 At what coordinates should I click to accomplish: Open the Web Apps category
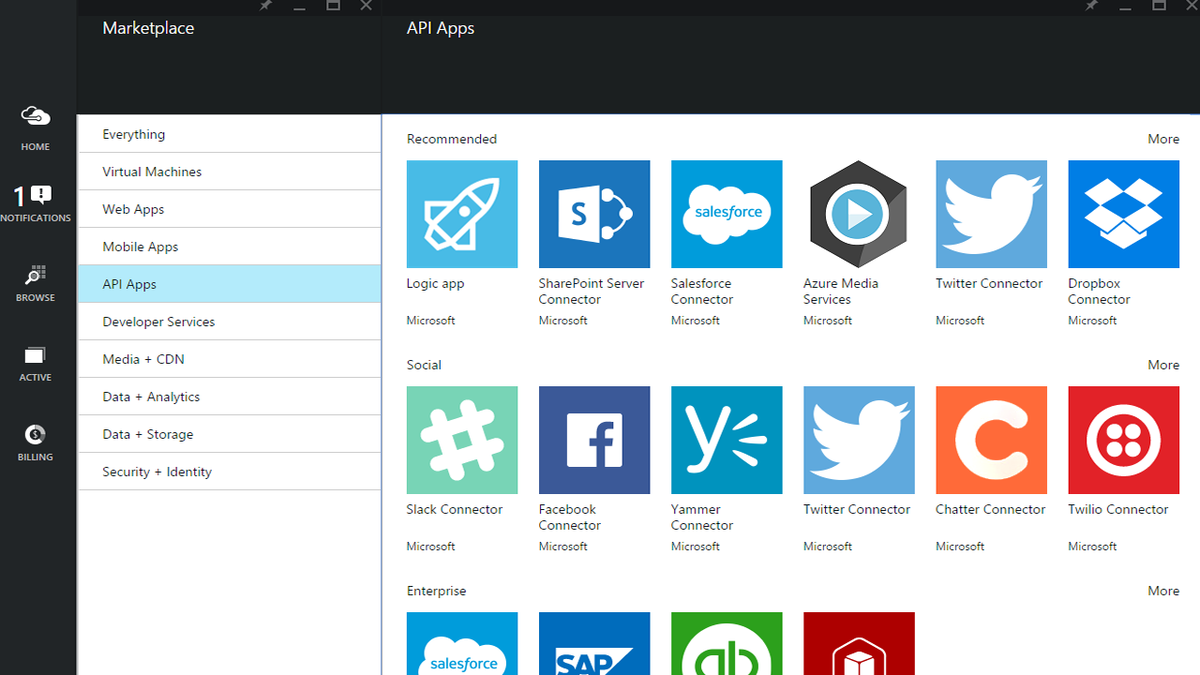pyautogui.click(x=229, y=209)
